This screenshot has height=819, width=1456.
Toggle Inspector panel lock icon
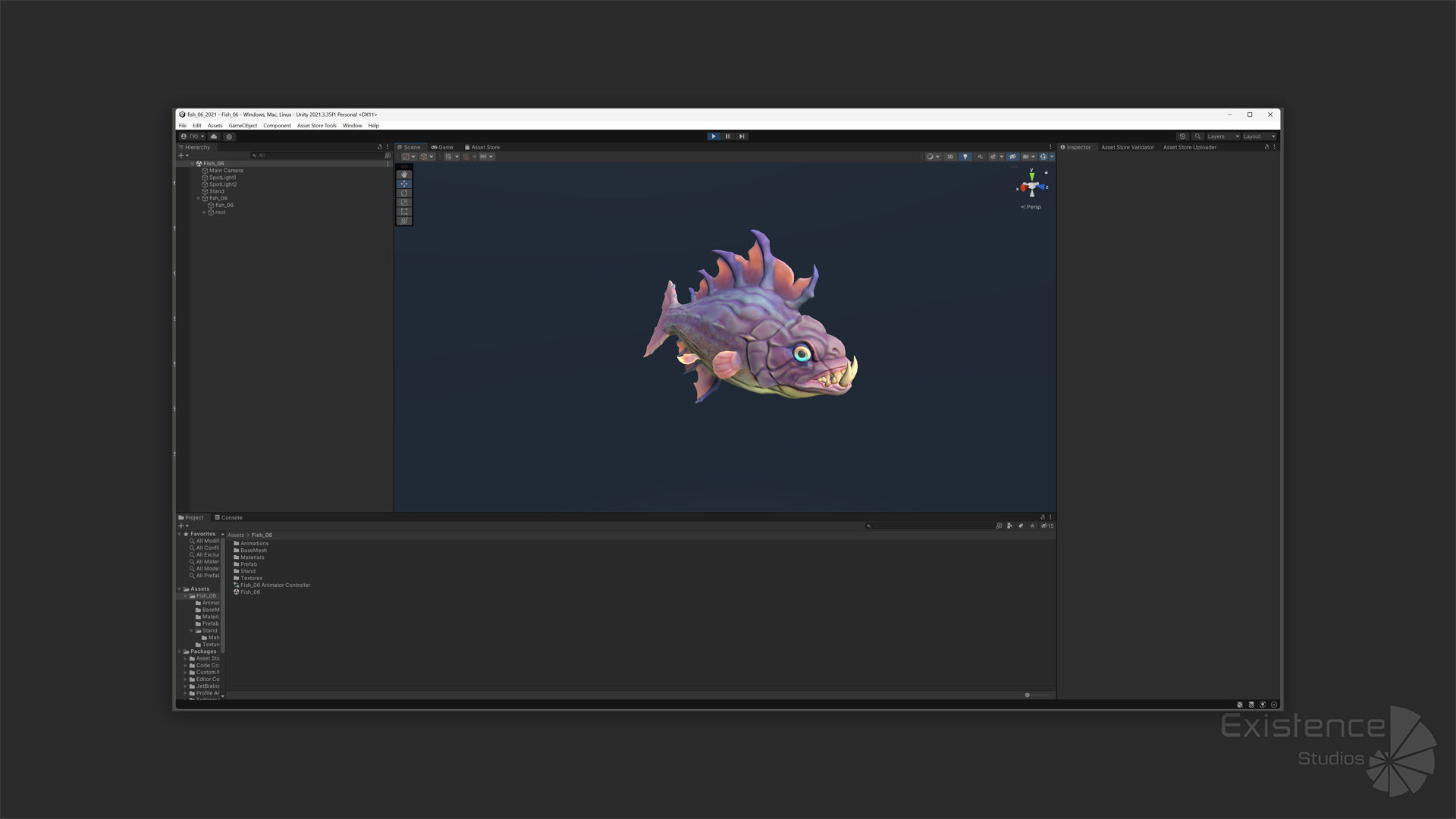click(x=1266, y=147)
